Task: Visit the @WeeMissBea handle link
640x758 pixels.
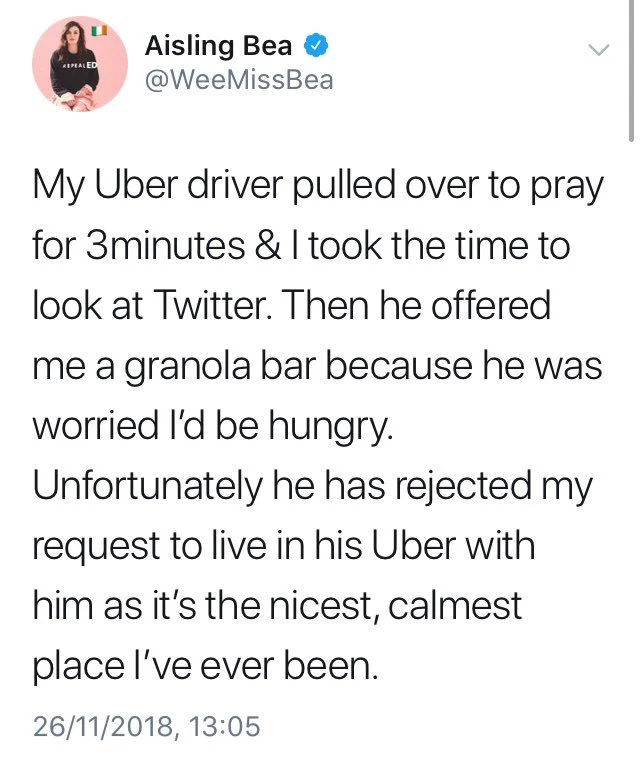Action: click(239, 80)
